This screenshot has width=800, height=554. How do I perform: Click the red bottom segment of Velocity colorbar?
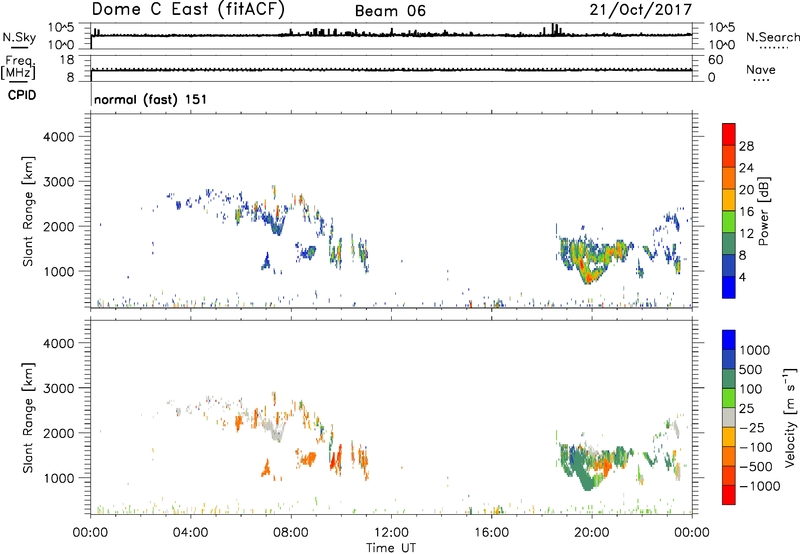[x=729, y=495]
